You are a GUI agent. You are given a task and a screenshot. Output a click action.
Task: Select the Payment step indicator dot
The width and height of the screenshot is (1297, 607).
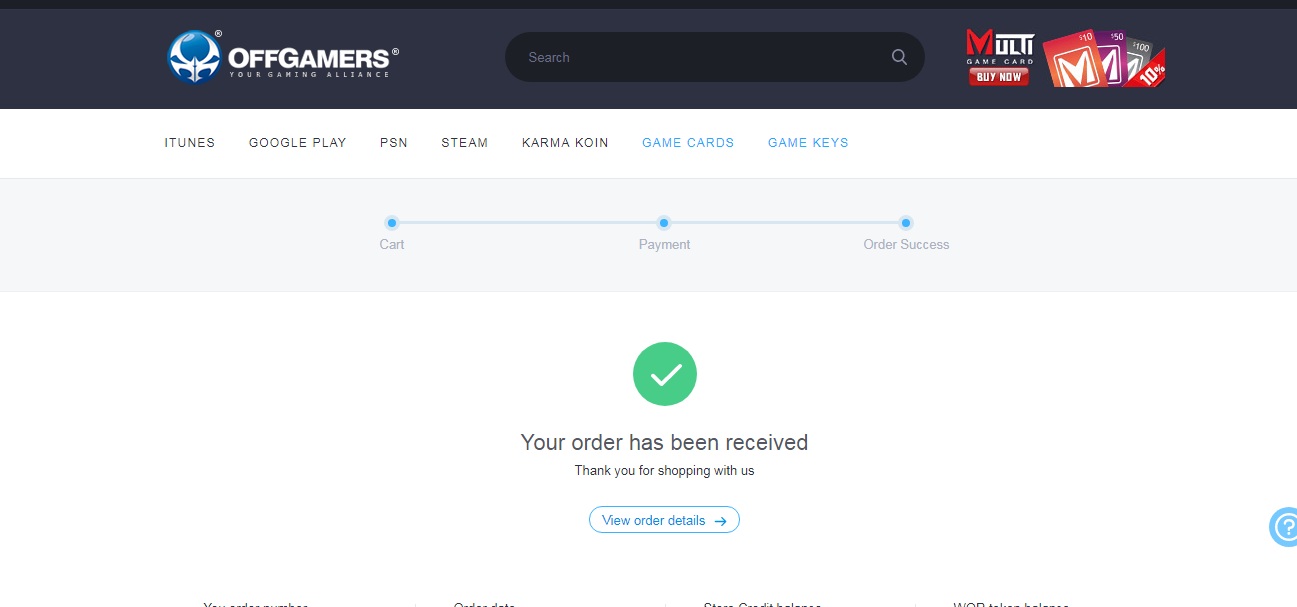[x=663, y=223]
